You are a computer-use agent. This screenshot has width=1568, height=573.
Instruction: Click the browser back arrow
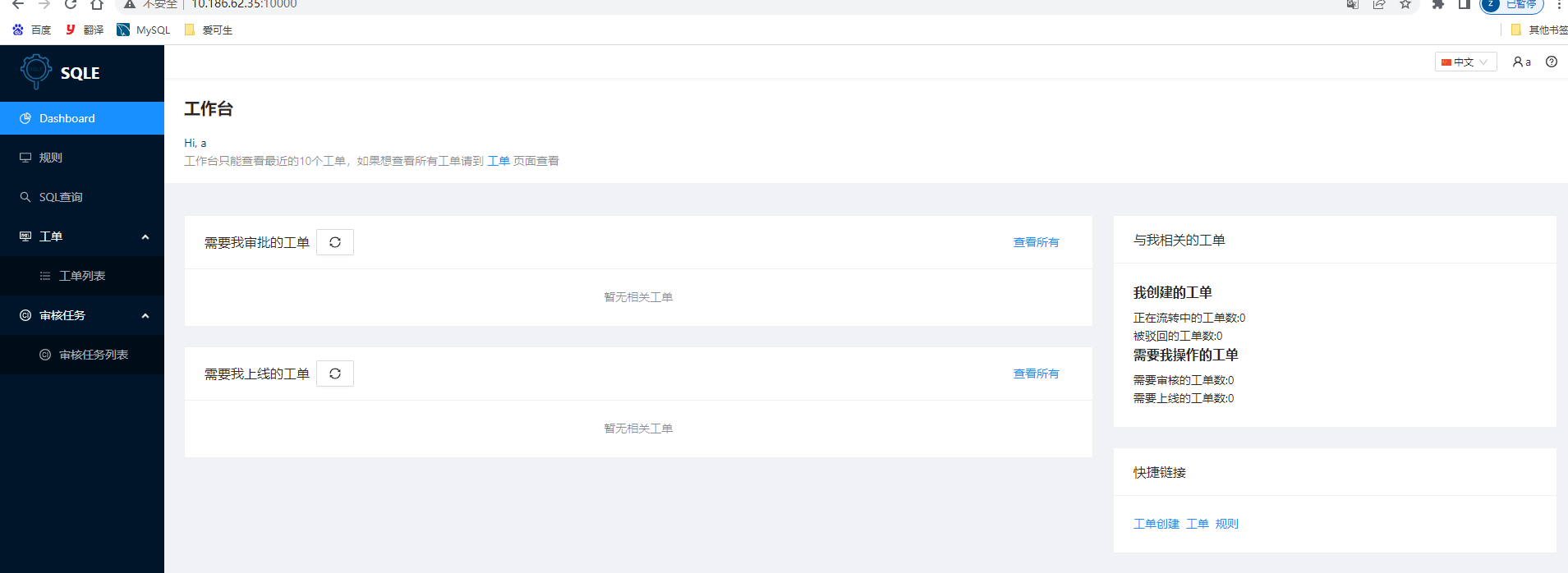coord(18,4)
